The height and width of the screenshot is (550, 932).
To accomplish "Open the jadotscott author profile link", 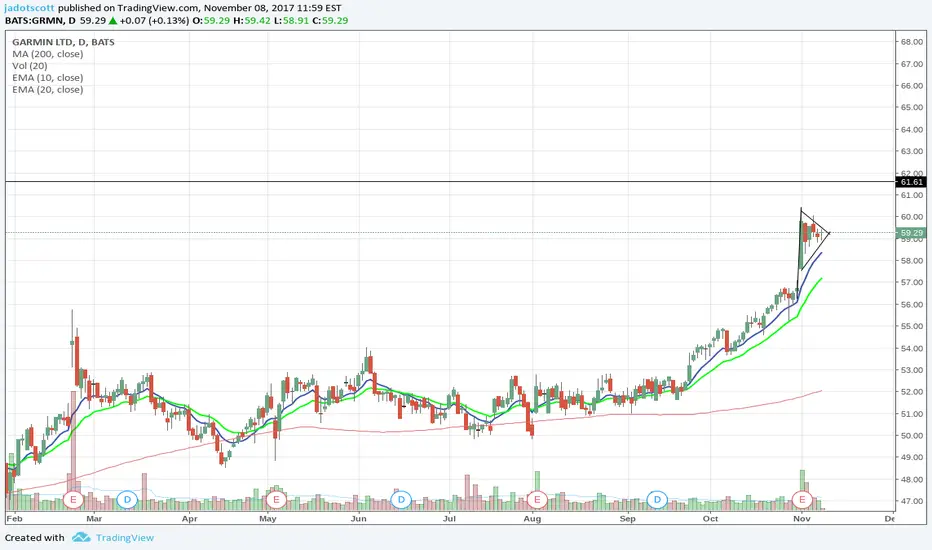I will click(x=28, y=7).
